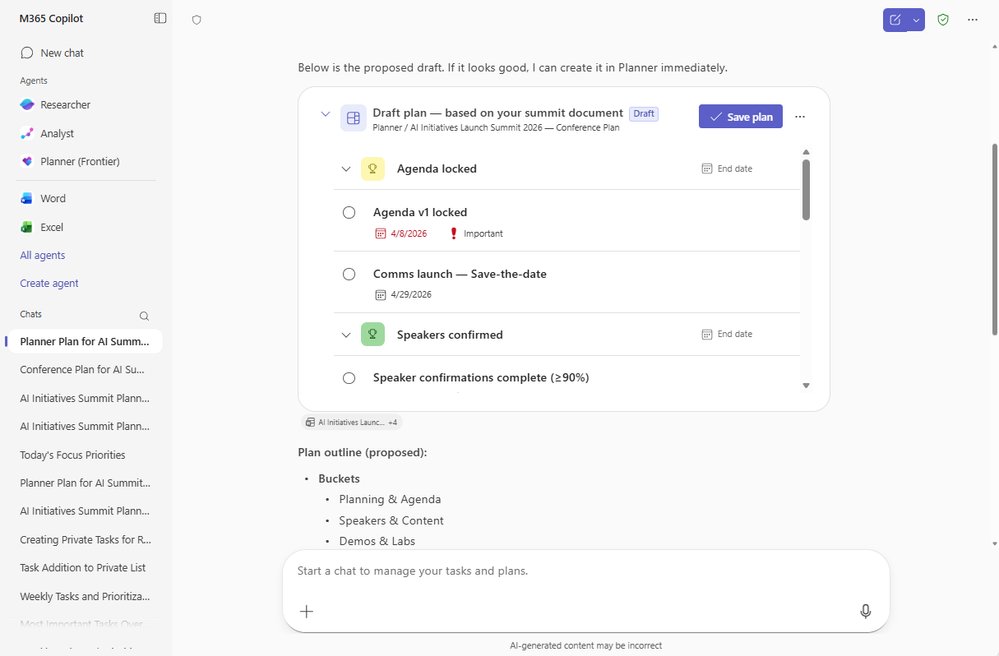Collapse the Speakers confirmed section

[345, 334]
